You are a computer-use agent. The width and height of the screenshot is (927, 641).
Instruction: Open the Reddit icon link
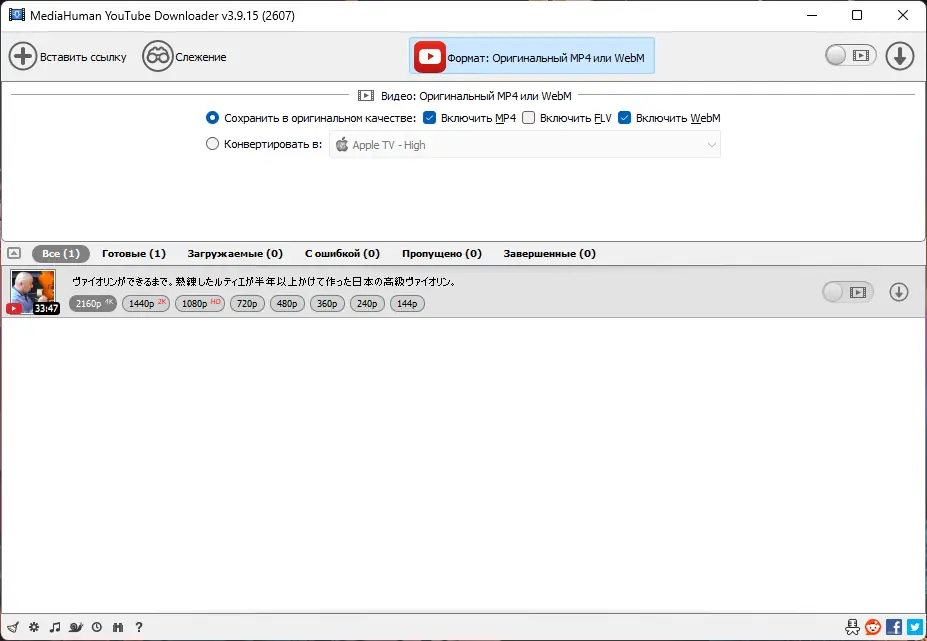click(x=873, y=626)
